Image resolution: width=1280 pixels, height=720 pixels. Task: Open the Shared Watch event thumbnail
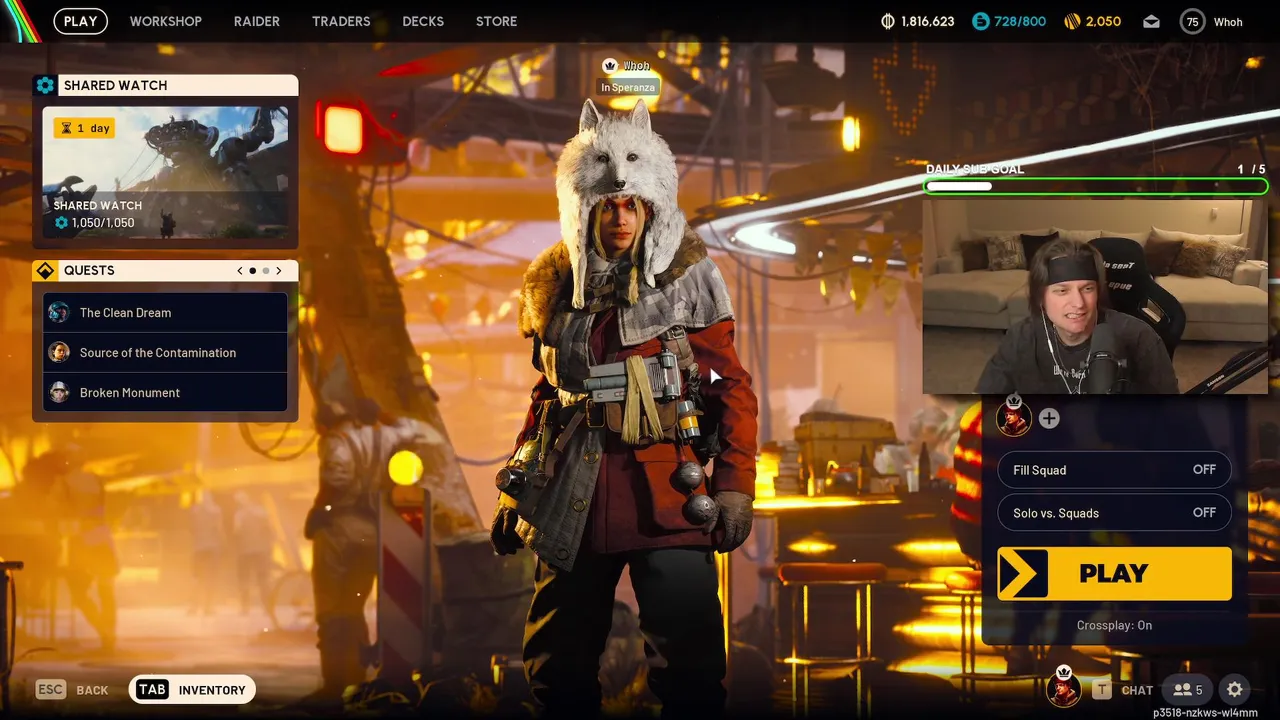pyautogui.click(x=165, y=172)
